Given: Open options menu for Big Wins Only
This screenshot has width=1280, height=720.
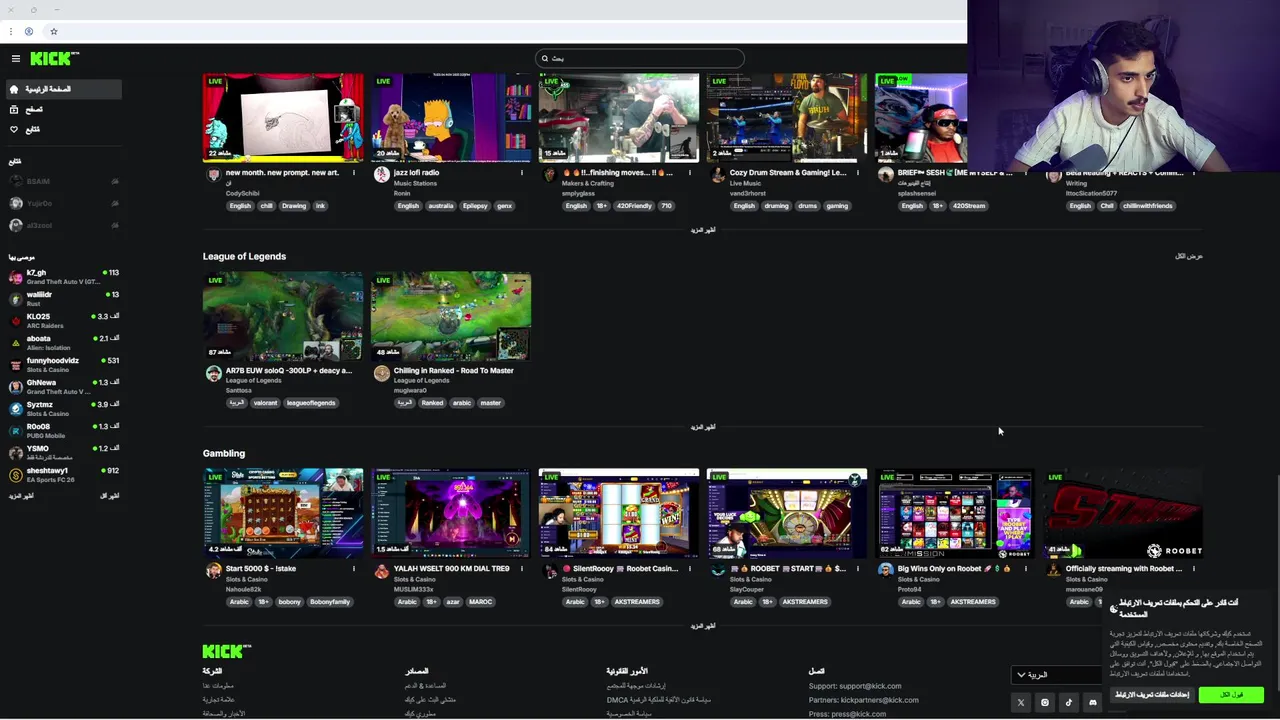Looking at the screenshot, I should (1025, 569).
